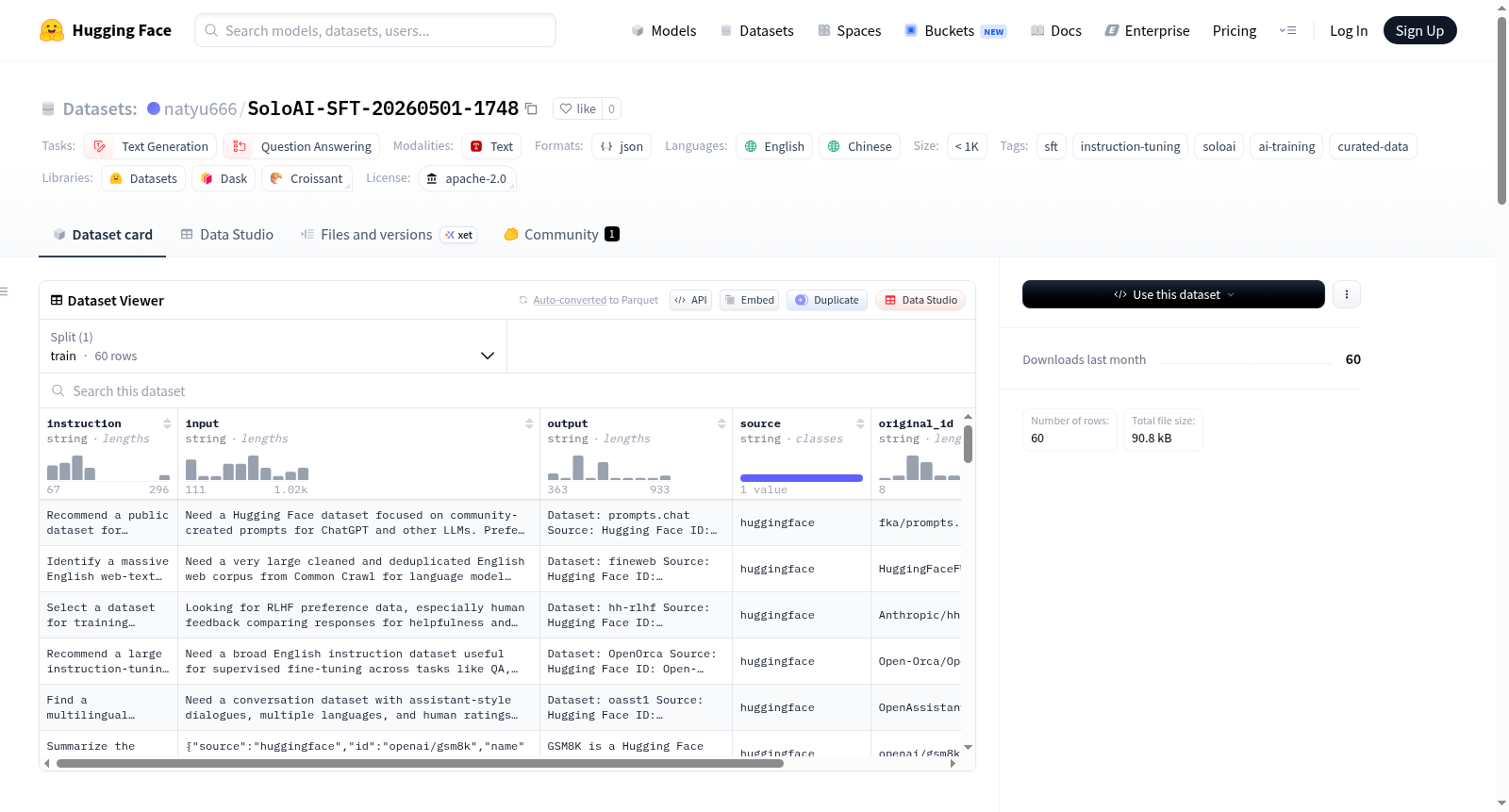Expand the Croissant library dropdown
This screenshot has height=812, width=1509.
click(x=307, y=178)
